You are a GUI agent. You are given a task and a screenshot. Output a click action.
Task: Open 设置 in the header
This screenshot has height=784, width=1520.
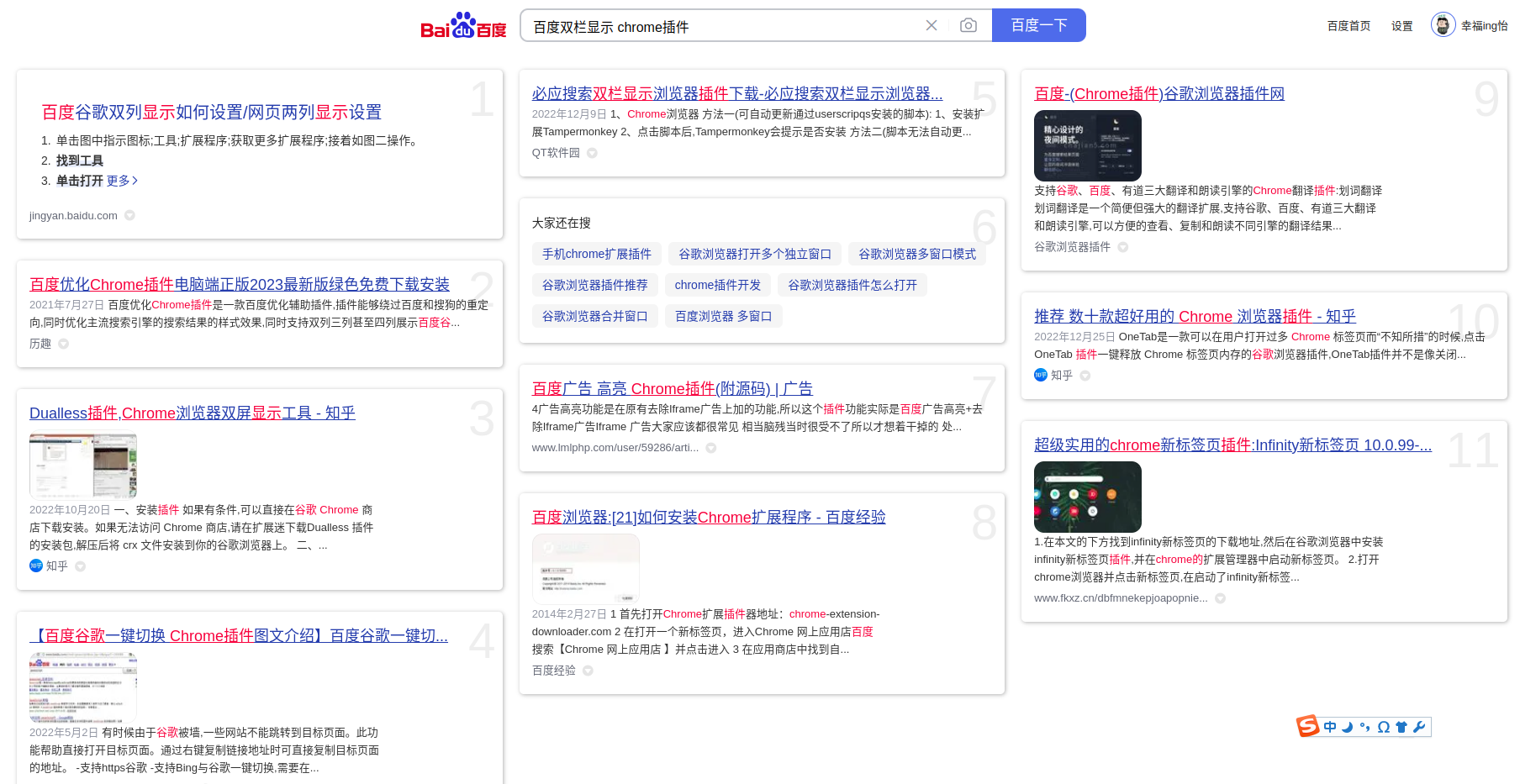pyautogui.click(x=1401, y=26)
